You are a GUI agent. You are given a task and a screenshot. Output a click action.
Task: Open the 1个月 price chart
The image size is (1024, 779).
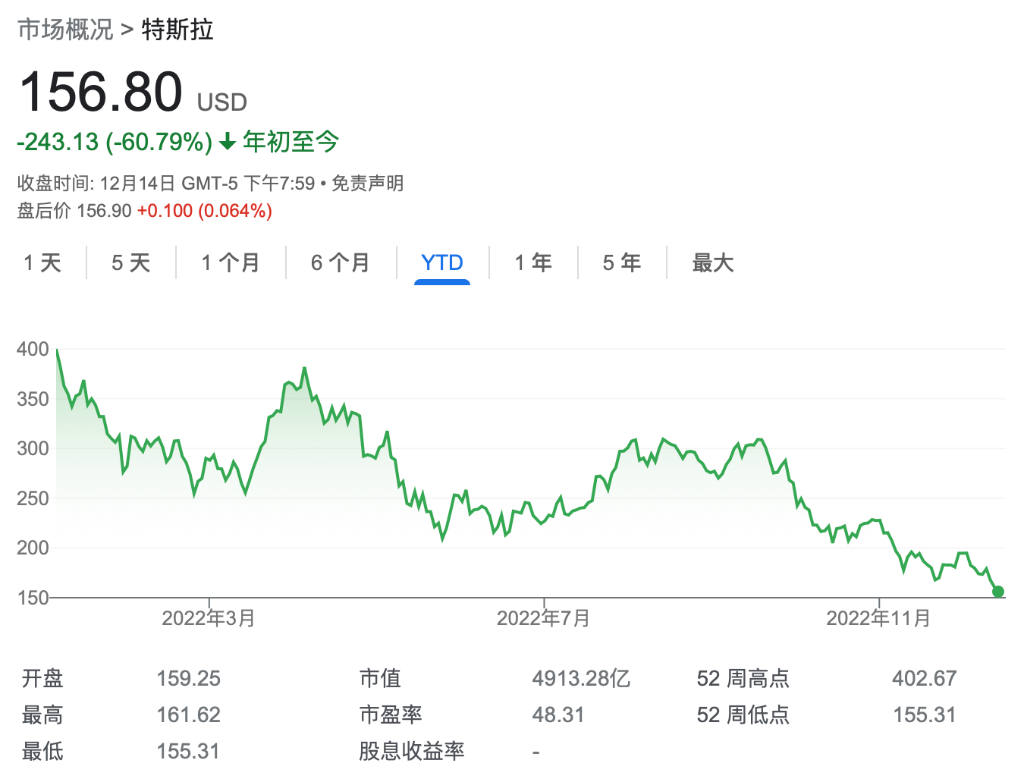(x=231, y=262)
